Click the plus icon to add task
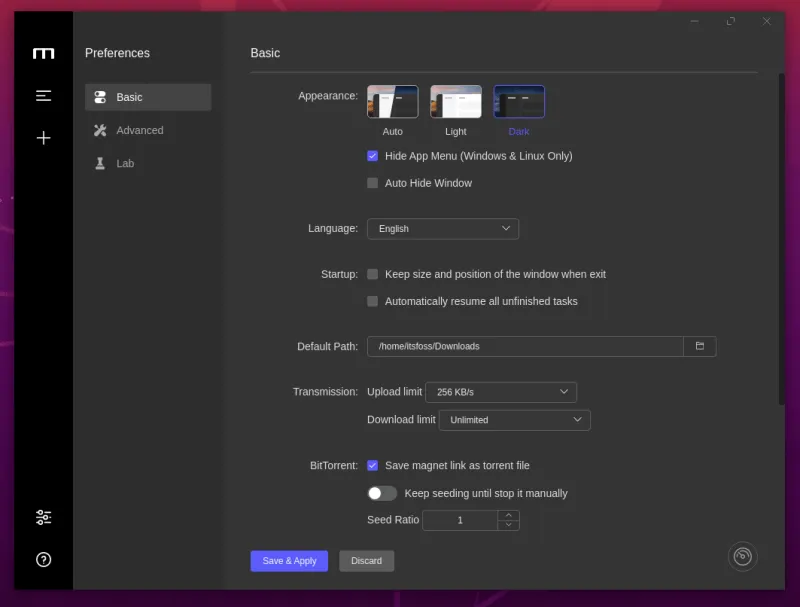The width and height of the screenshot is (800, 607). (43, 138)
